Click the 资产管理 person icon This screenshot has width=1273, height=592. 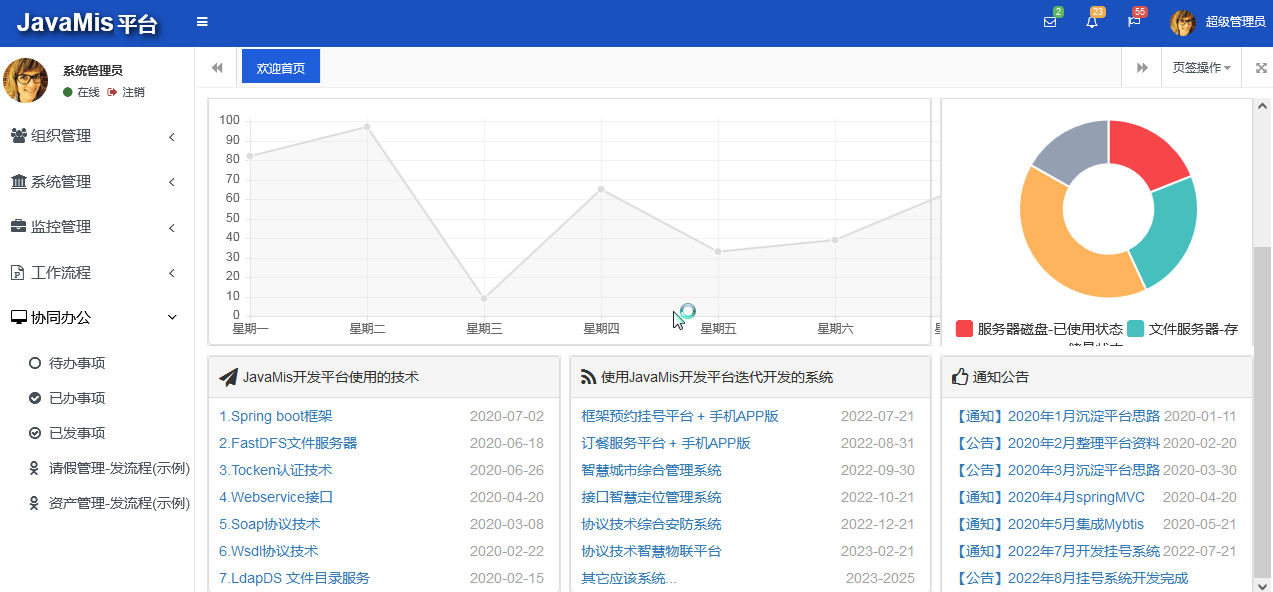coord(35,503)
